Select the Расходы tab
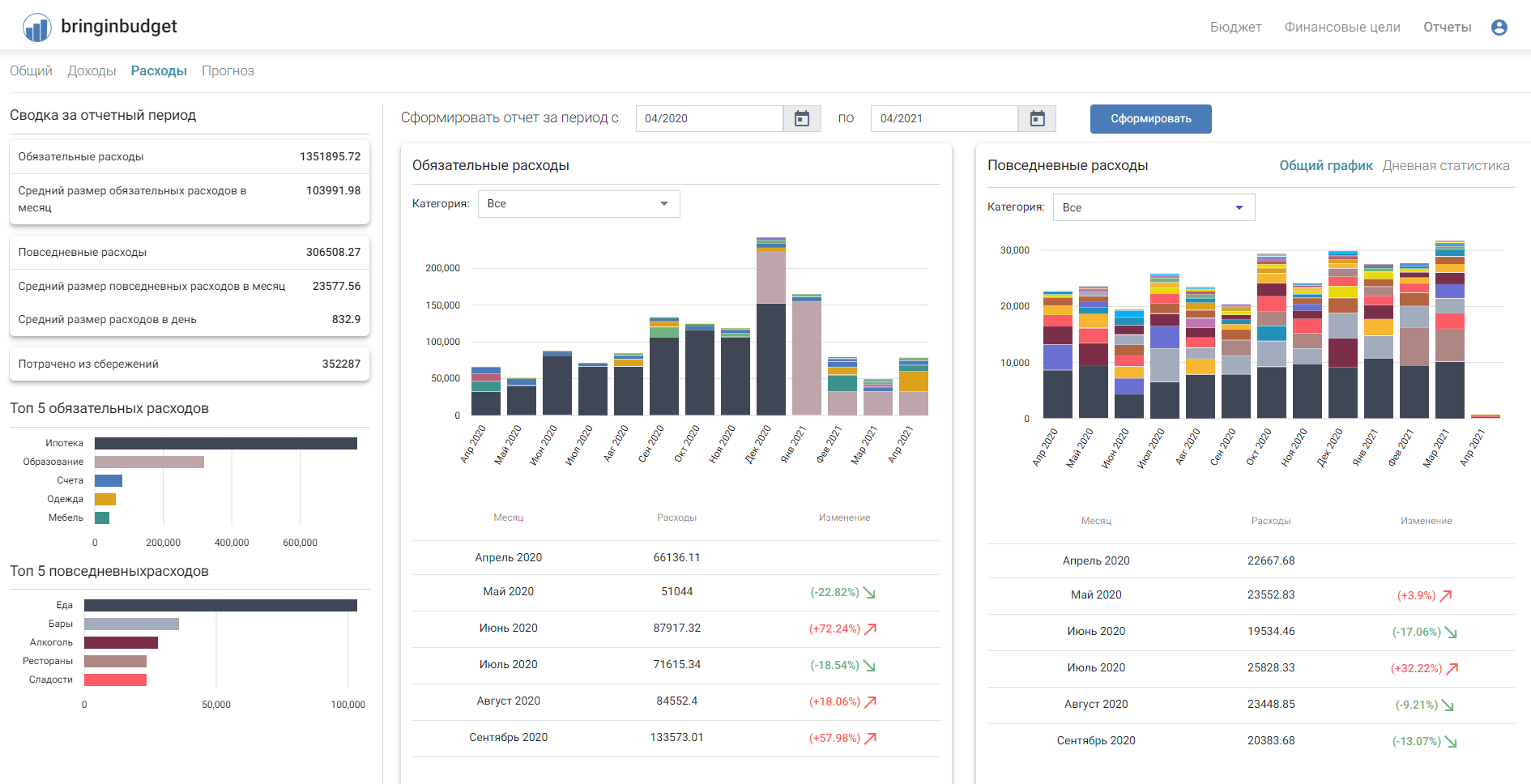Image resolution: width=1531 pixels, height=784 pixels. (x=159, y=71)
